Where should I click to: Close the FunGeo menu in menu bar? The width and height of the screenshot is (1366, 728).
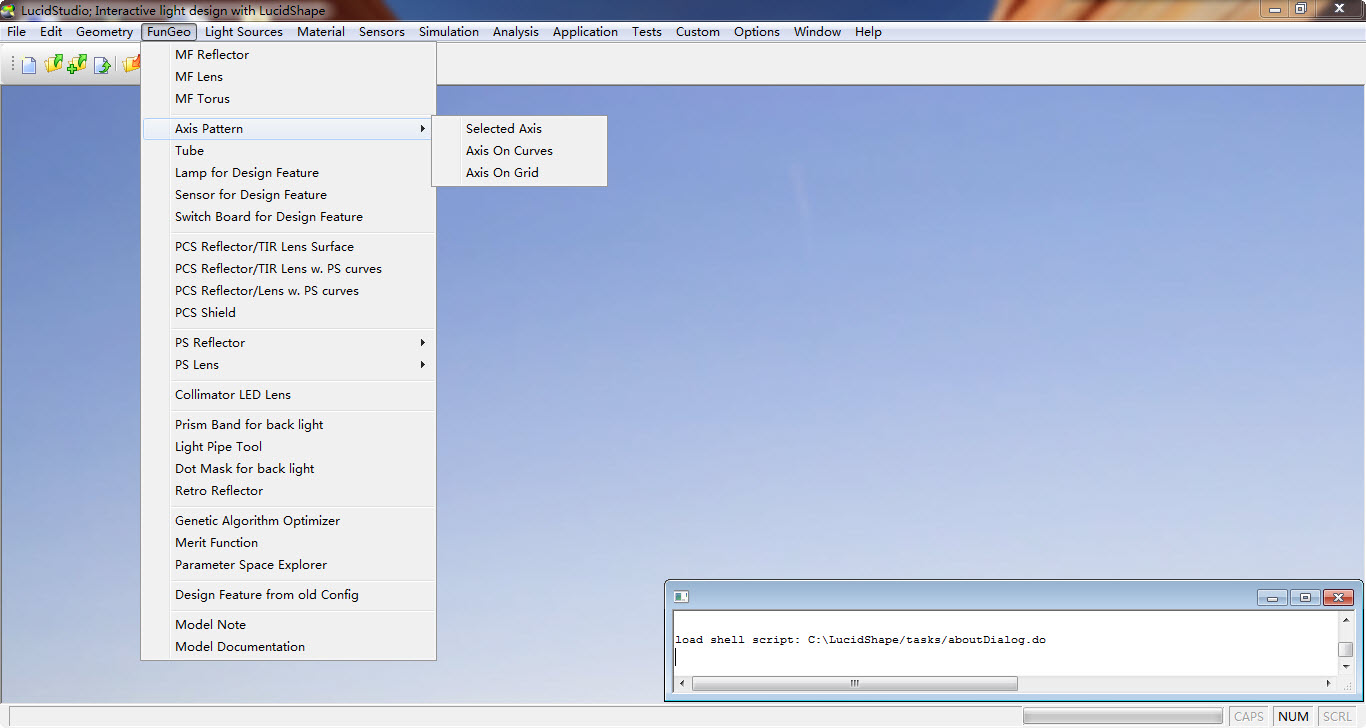coord(168,32)
